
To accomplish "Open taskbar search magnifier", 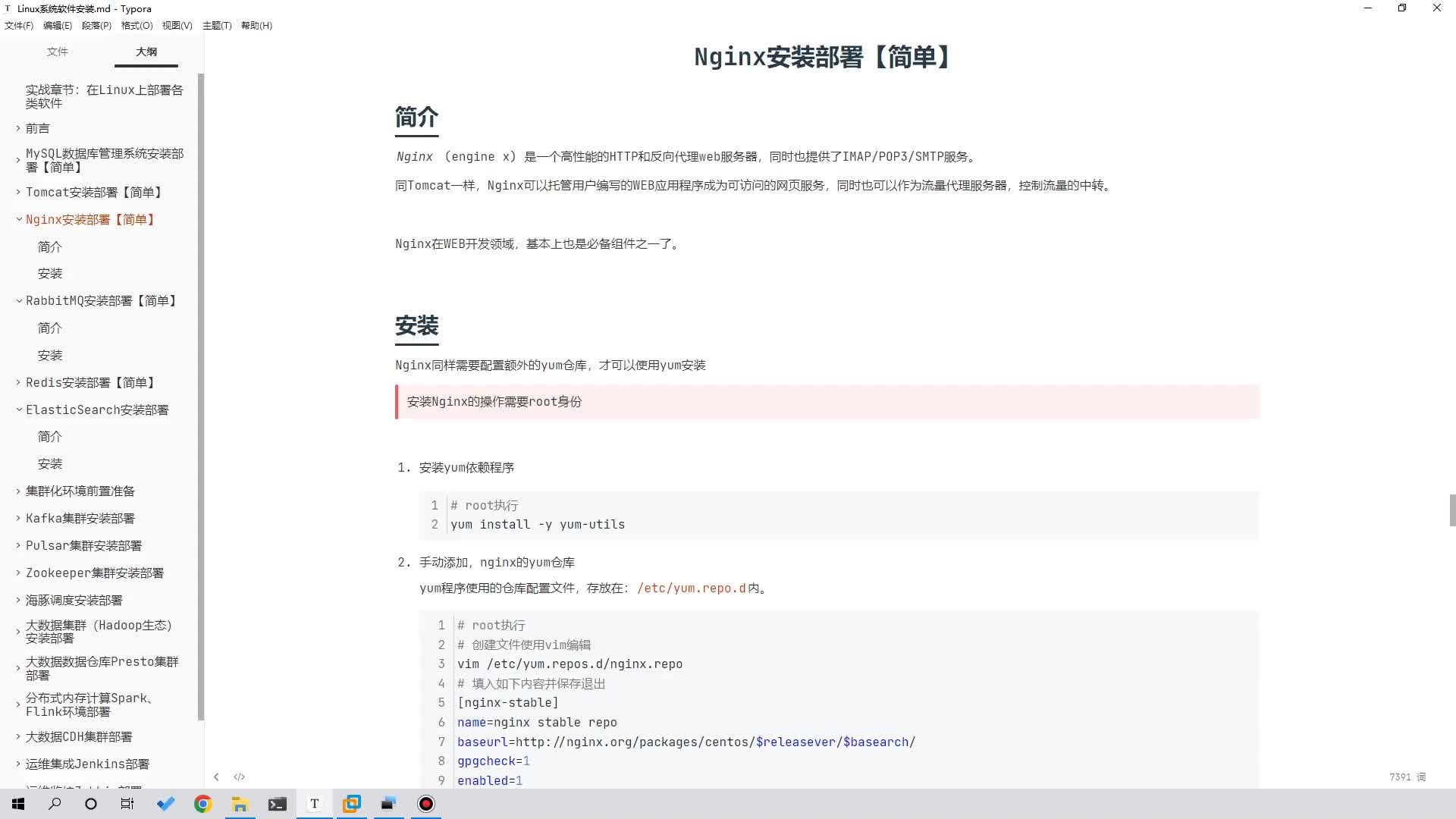I will coord(55,804).
